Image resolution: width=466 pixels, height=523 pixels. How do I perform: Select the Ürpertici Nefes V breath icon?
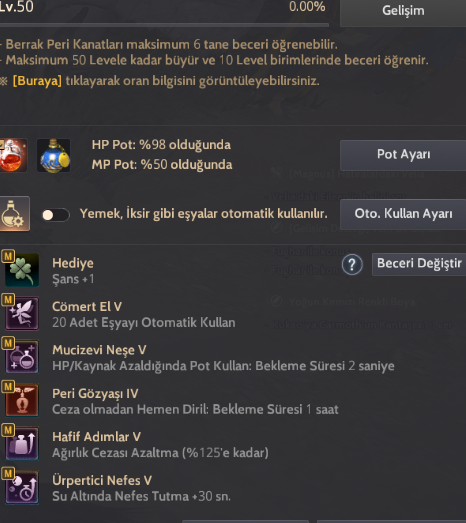click(x=22, y=487)
